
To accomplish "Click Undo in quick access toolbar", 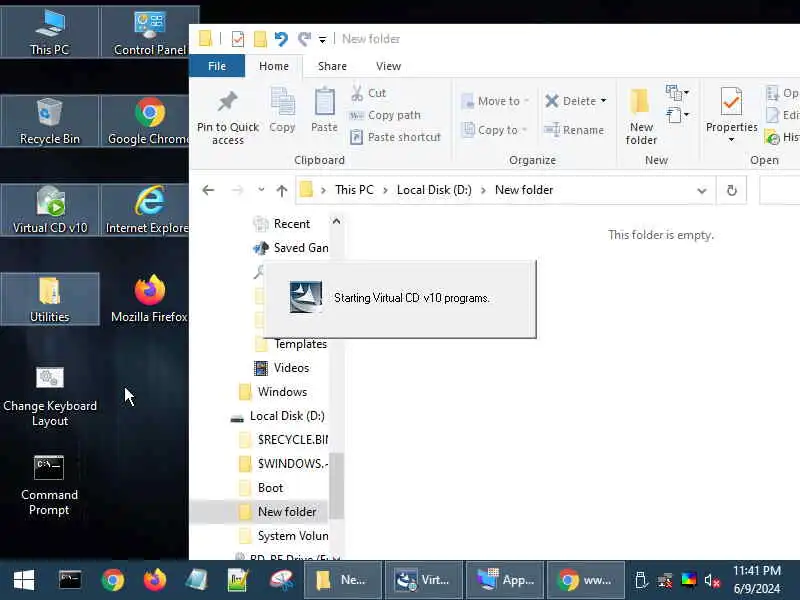I will [281, 39].
